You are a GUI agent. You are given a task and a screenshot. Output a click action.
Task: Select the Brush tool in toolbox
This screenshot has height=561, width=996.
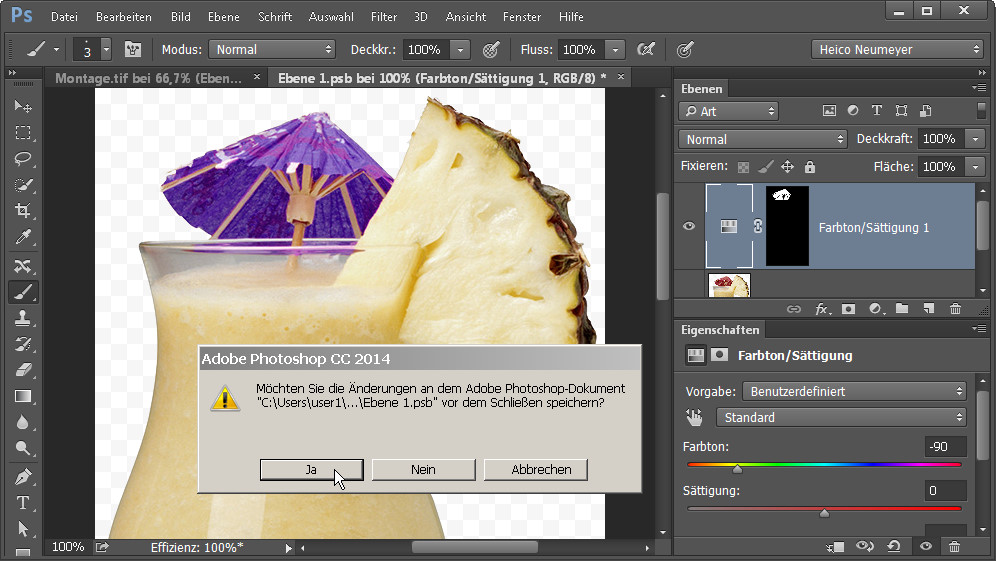[x=23, y=292]
